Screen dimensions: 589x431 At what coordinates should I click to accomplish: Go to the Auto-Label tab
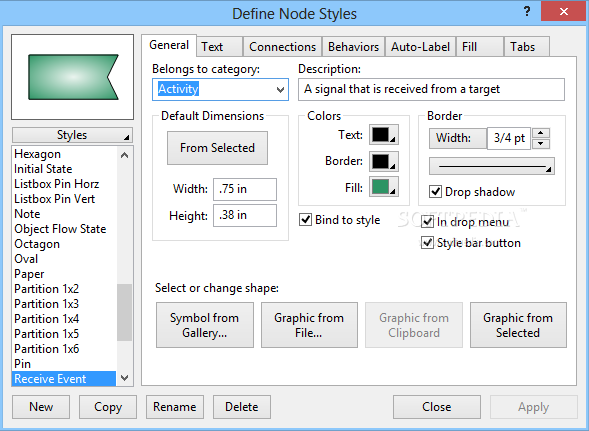420,47
